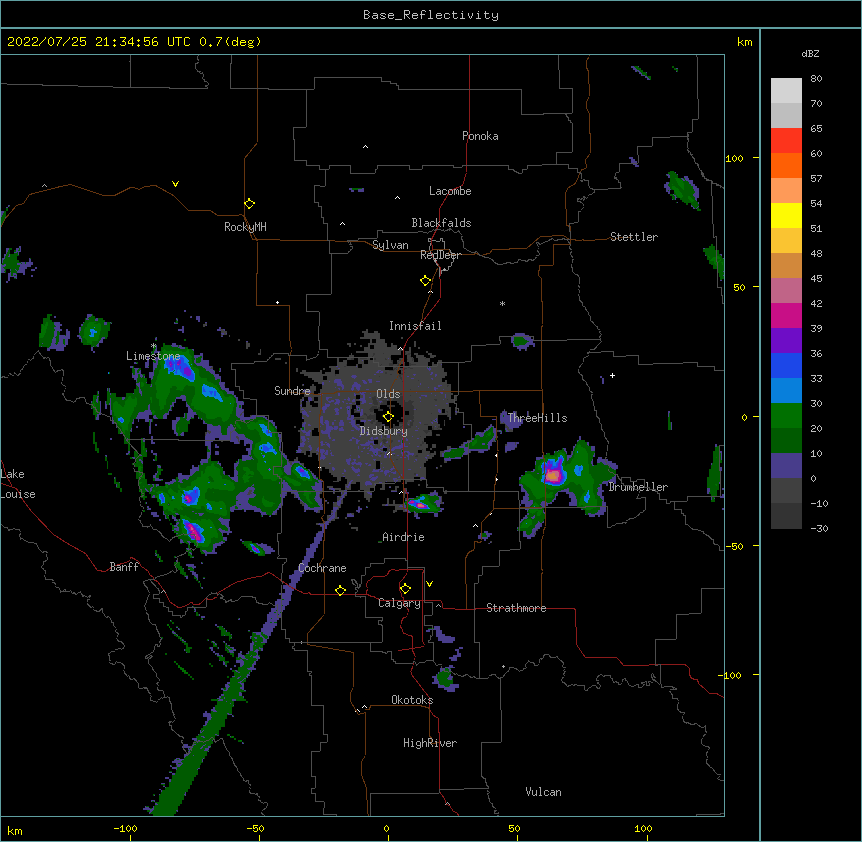Click the -50 tick on the right vertical axis

point(734,546)
